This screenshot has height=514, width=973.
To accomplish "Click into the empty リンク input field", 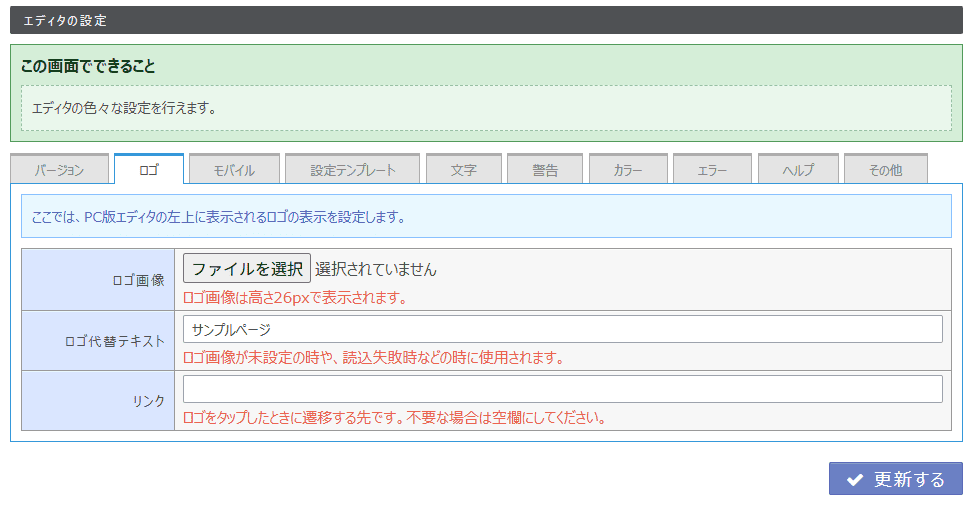I will 562,389.
